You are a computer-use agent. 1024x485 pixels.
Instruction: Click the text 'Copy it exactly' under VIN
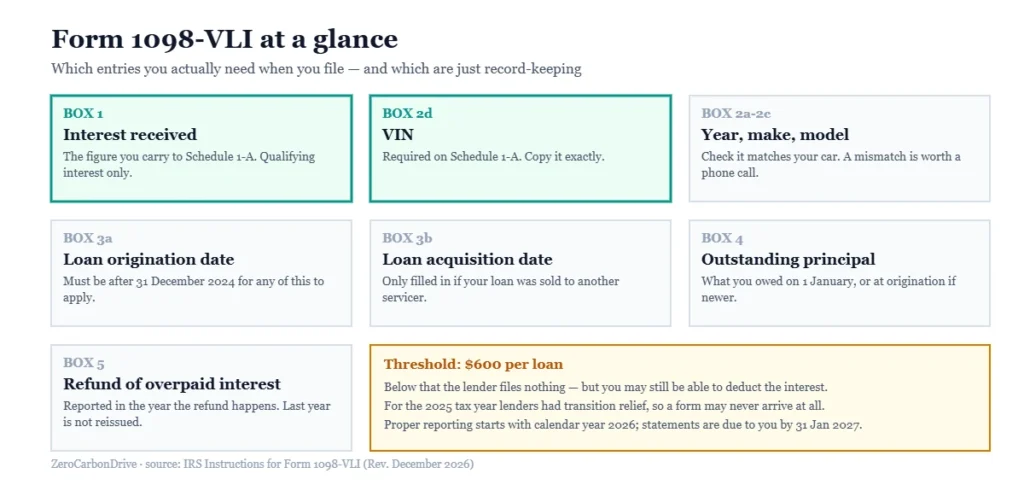566,157
